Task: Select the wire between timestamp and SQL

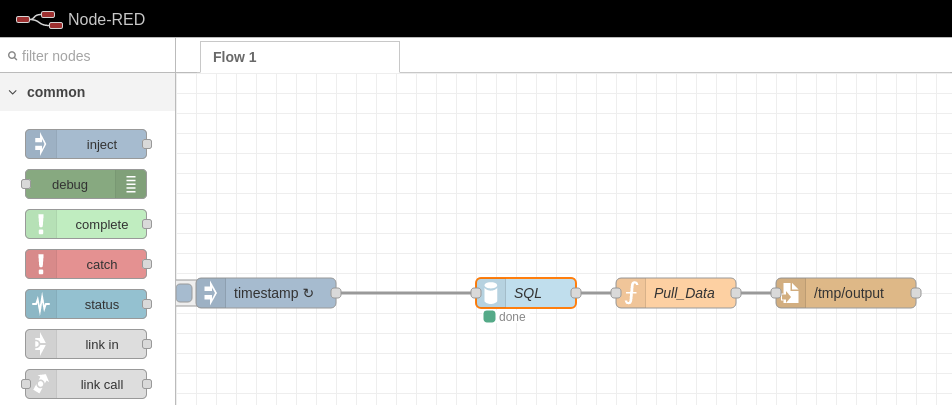Action: tap(406, 293)
